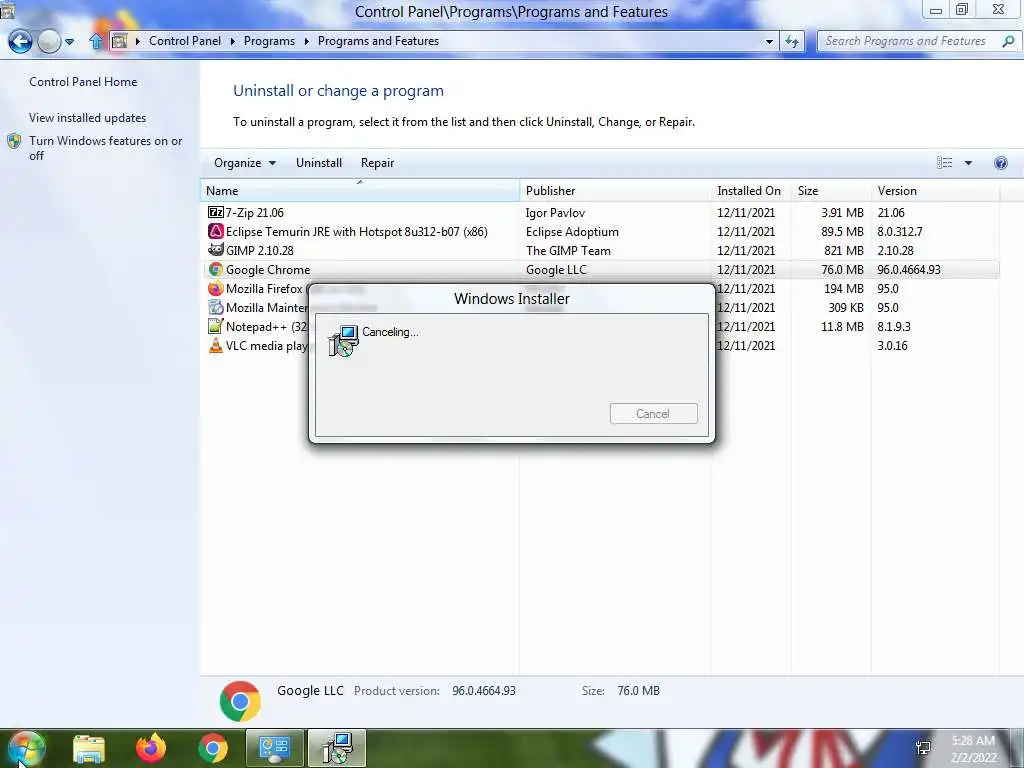Select GIMP 2.10.28 entry
The height and width of the screenshot is (768, 1024).
260,251
